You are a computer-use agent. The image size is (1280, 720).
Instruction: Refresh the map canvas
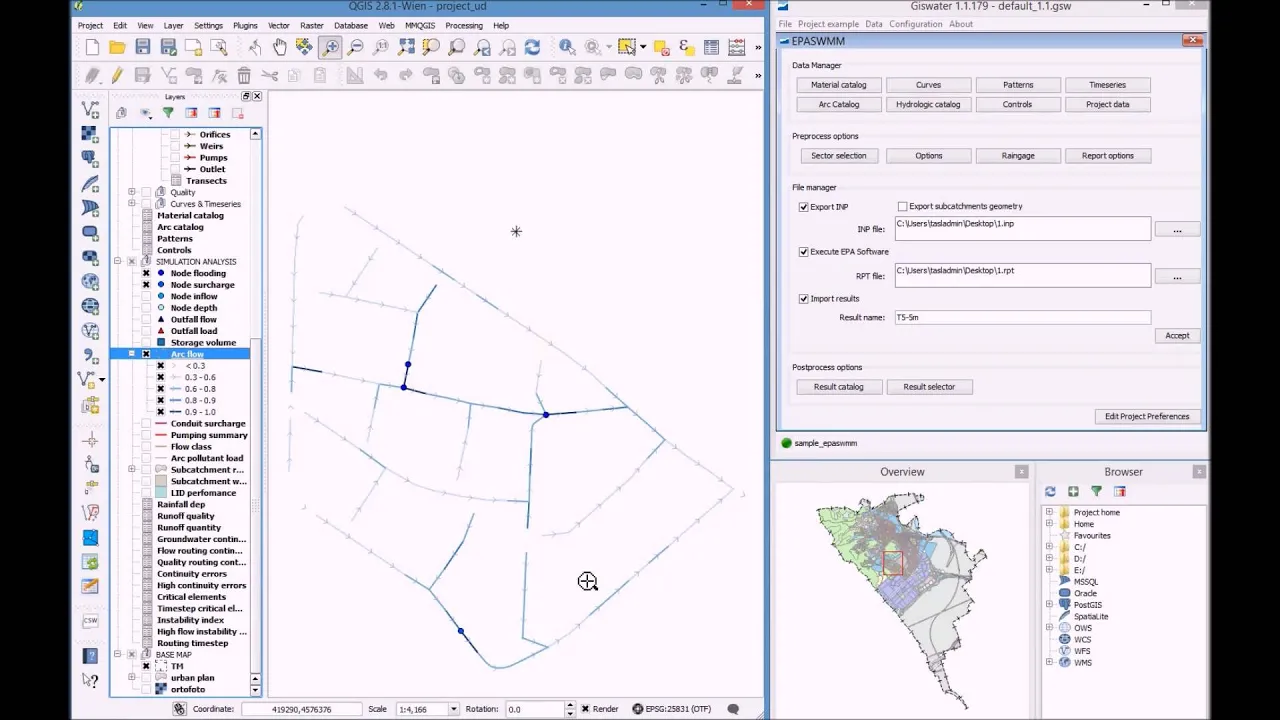(532, 47)
